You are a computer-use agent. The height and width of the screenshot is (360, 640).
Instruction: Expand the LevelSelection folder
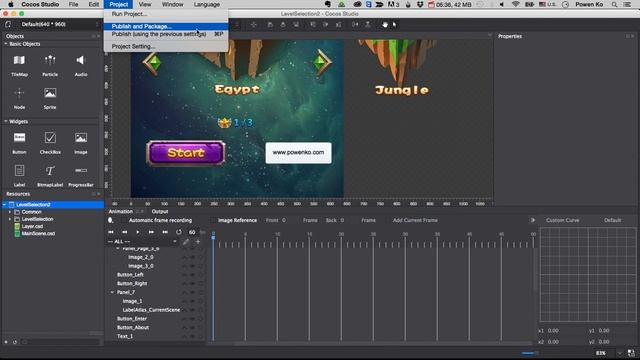[10, 219]
